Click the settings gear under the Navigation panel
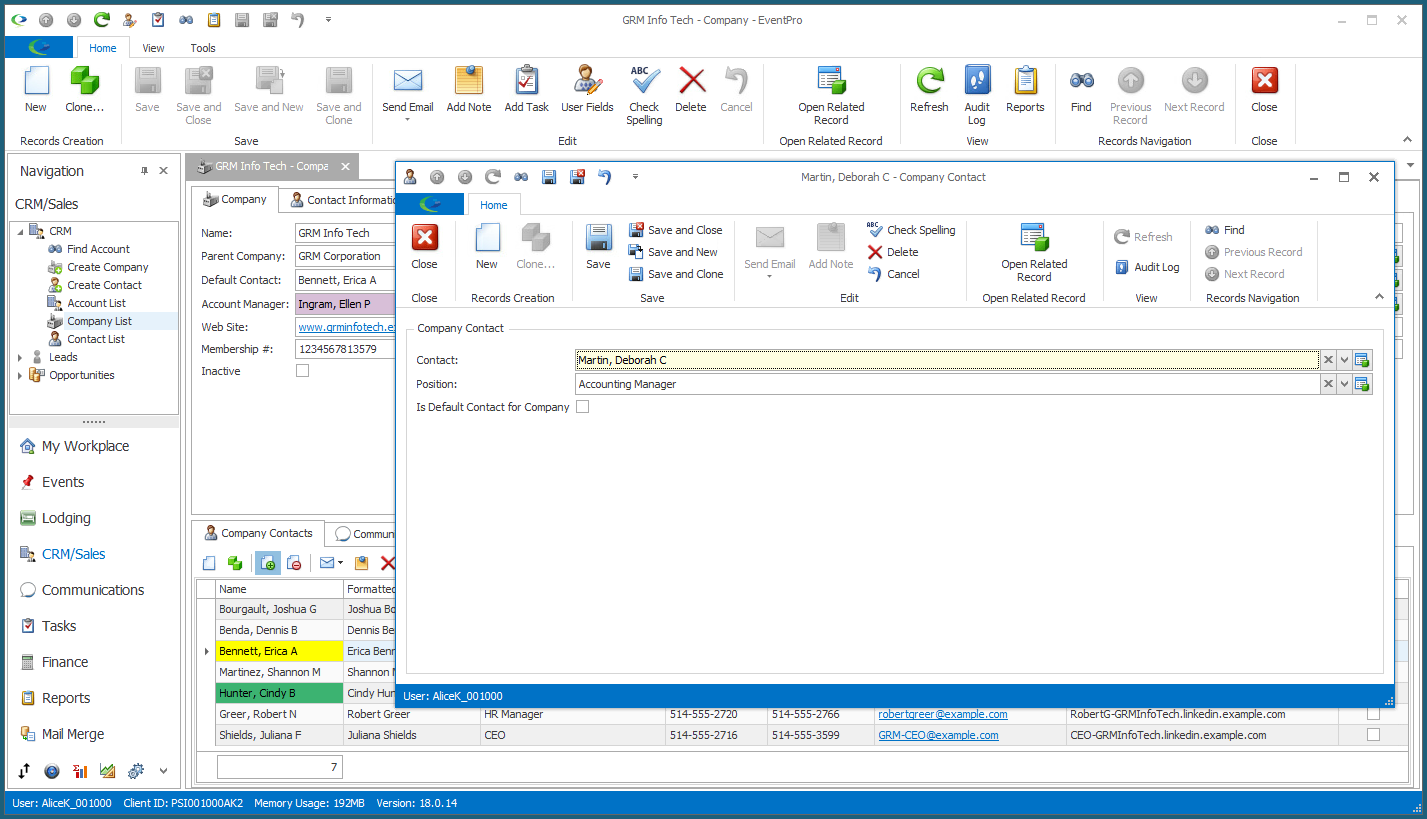Screen dimensions: 1427x819 136,771
